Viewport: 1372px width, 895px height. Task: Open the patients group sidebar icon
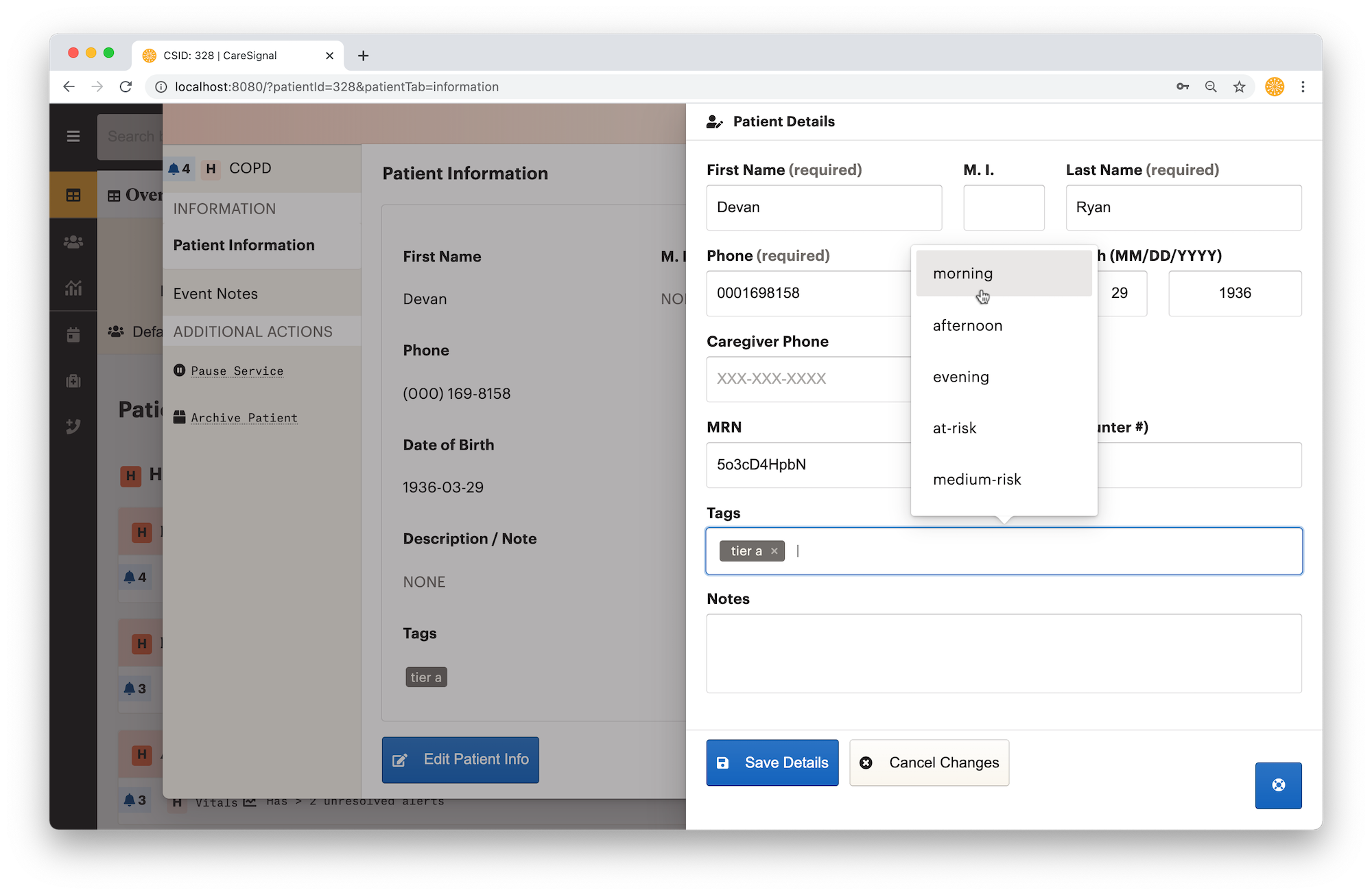click(x=73, y=242)
